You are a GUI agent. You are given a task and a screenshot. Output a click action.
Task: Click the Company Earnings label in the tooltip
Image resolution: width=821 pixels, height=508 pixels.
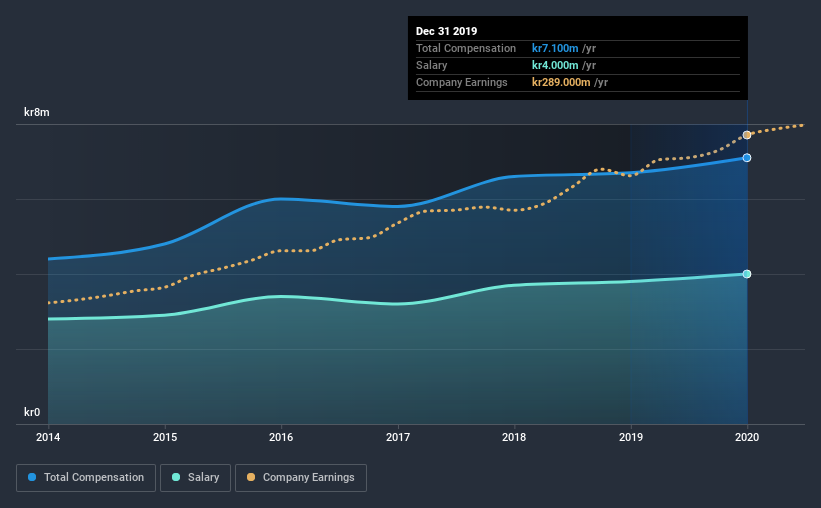pos(462,82)
